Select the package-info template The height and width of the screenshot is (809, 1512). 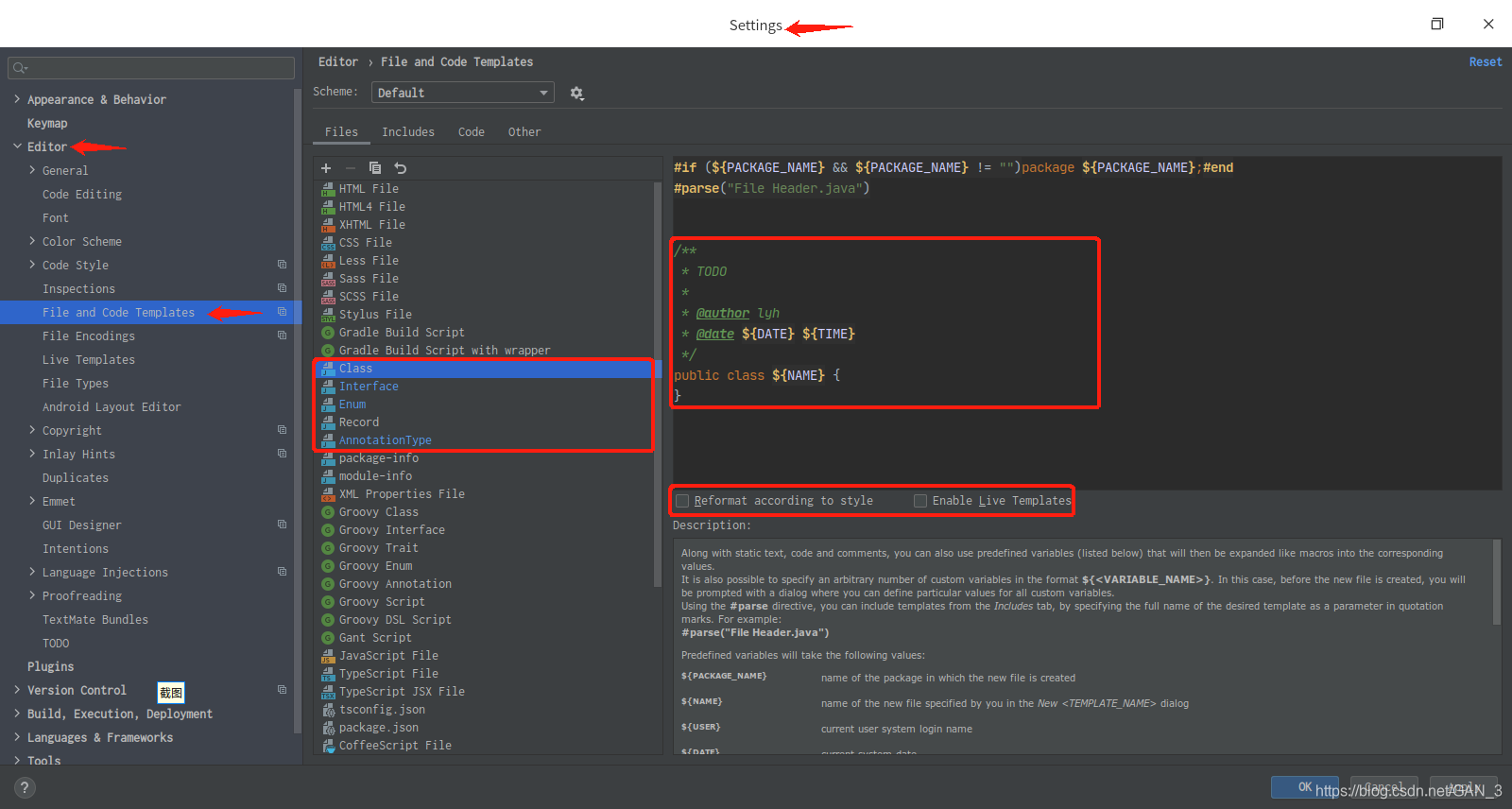[378, 458]
